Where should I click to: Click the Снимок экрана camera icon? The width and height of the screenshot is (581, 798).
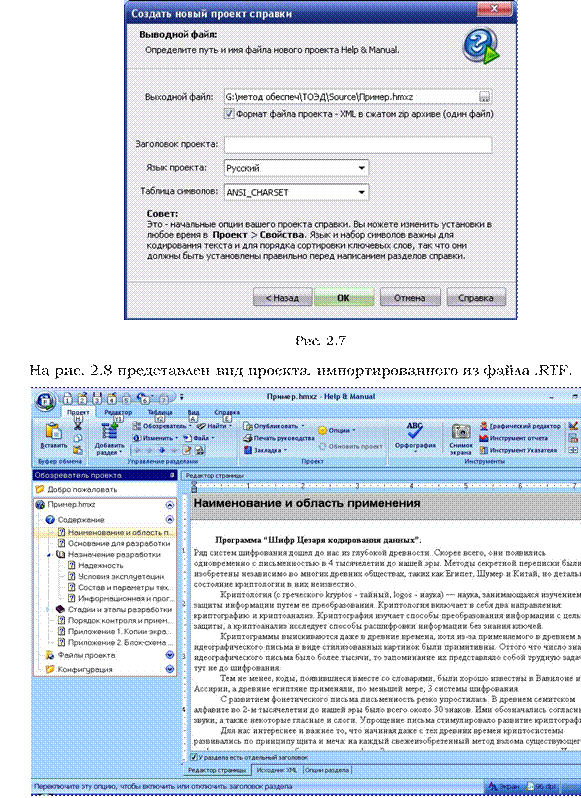(x=461, y=432)
